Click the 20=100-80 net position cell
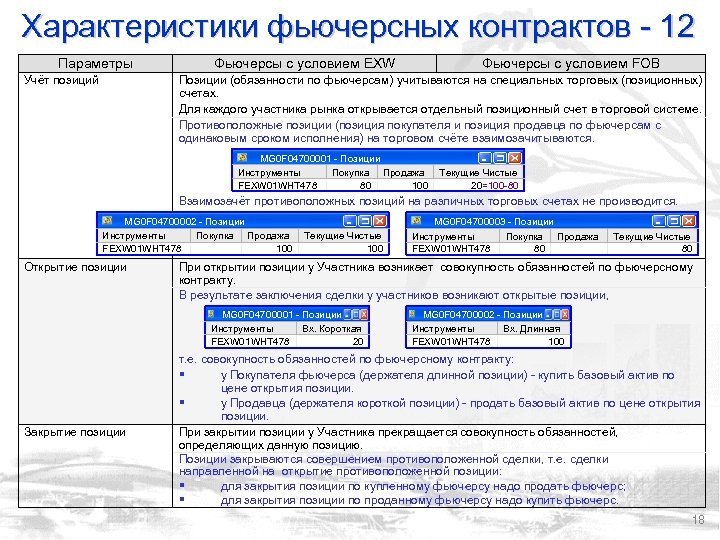The image size is (720, 540). (x=495, y=185)
